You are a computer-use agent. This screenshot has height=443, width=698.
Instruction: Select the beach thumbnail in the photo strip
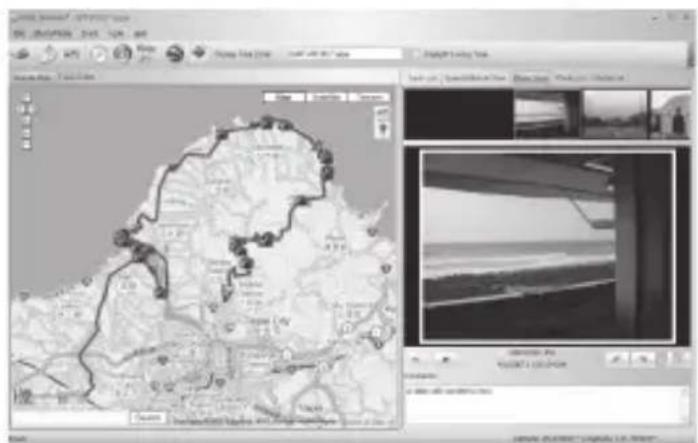pos(547,114)
